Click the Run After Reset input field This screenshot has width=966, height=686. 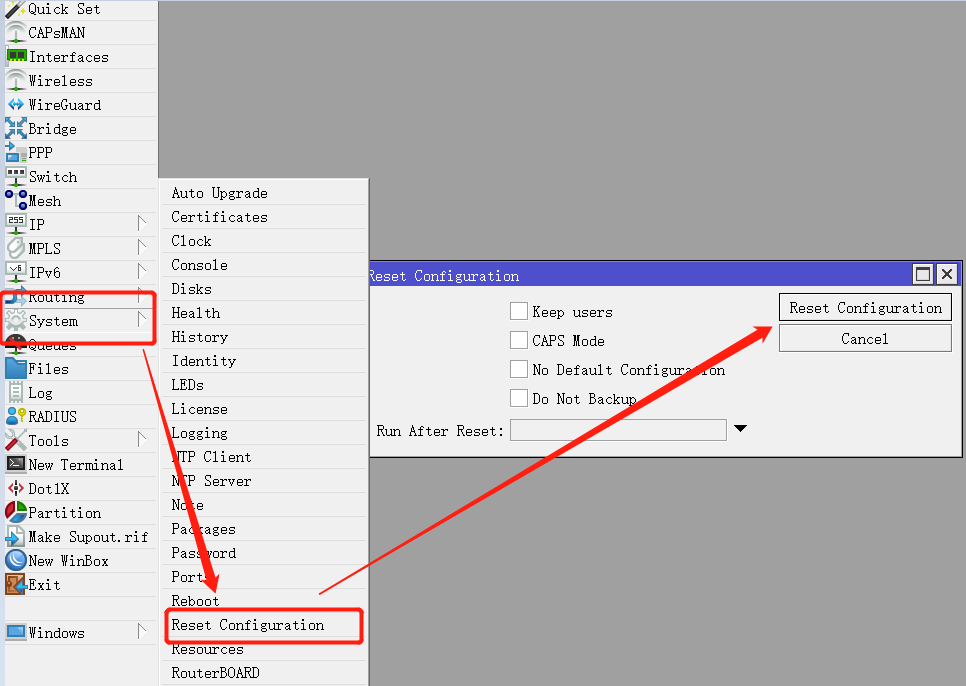(x=617, y=431)
